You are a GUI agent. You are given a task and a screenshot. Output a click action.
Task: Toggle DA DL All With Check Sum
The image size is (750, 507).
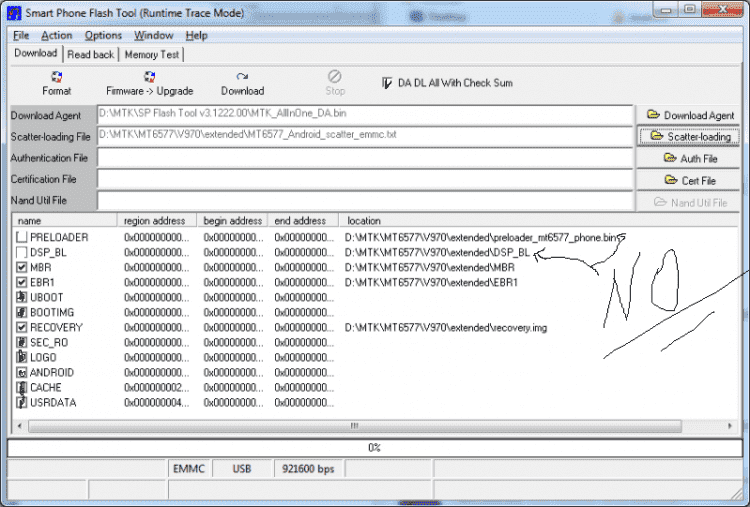click(x=387, y=83)
